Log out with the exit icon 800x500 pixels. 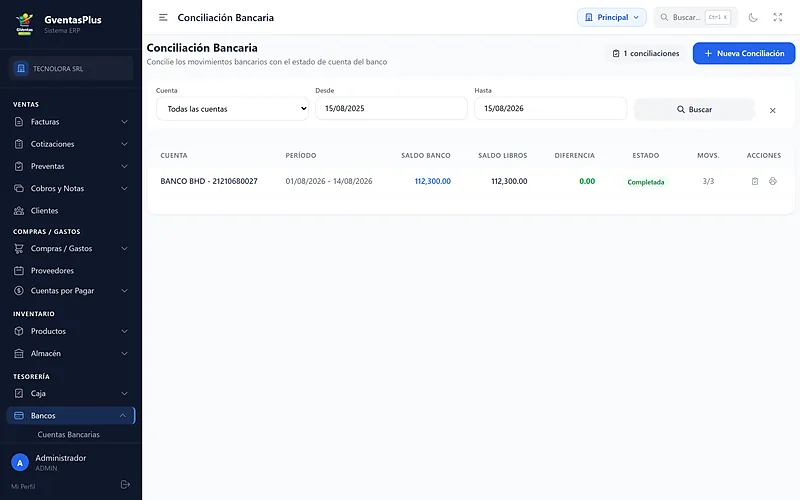[125, 484]
